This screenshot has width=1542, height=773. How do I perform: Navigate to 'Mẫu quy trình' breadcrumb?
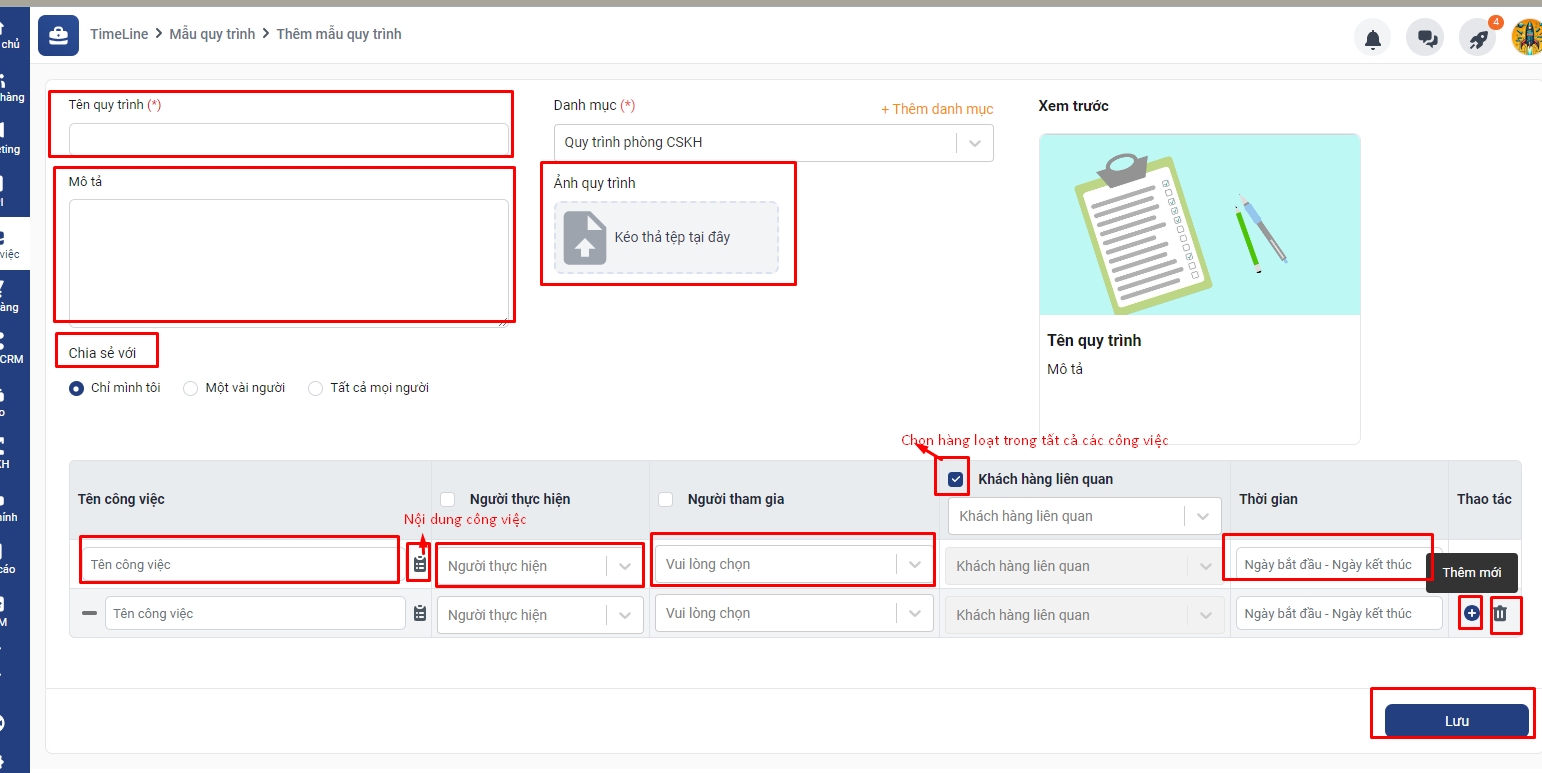[x=212, y=34]
